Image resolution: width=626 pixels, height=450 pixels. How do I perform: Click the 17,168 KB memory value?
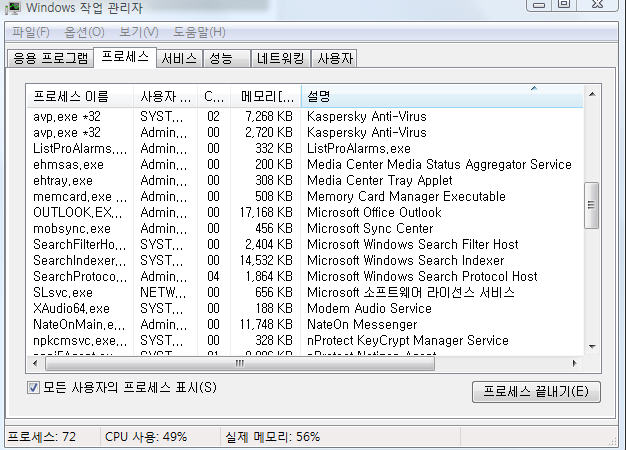click(x=266, y=212)
